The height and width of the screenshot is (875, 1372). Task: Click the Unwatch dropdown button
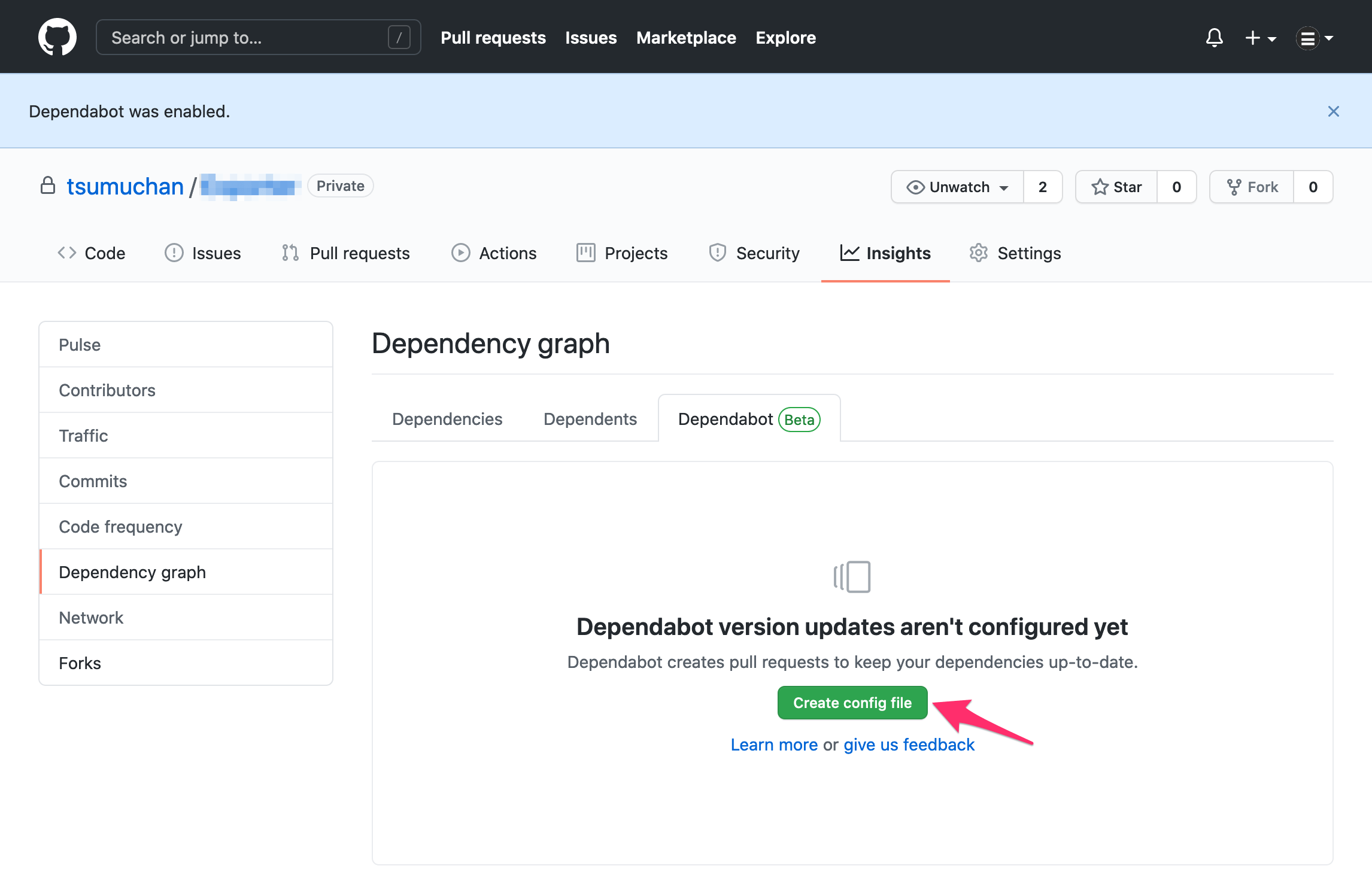[x=957, y=187]
